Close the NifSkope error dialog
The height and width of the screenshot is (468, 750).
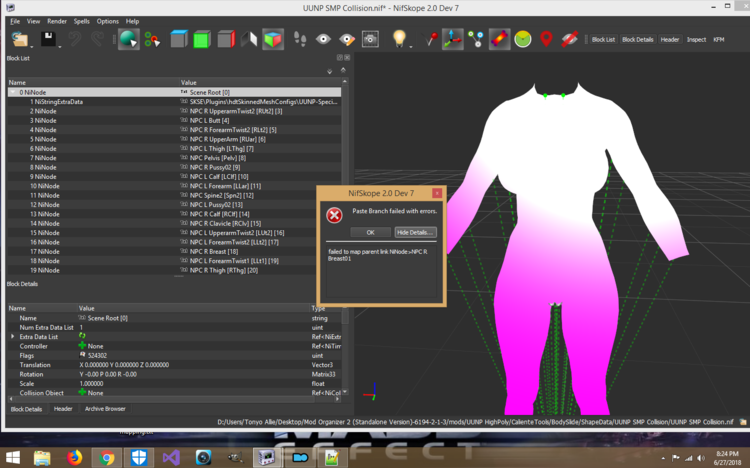[x=437, y=193]
